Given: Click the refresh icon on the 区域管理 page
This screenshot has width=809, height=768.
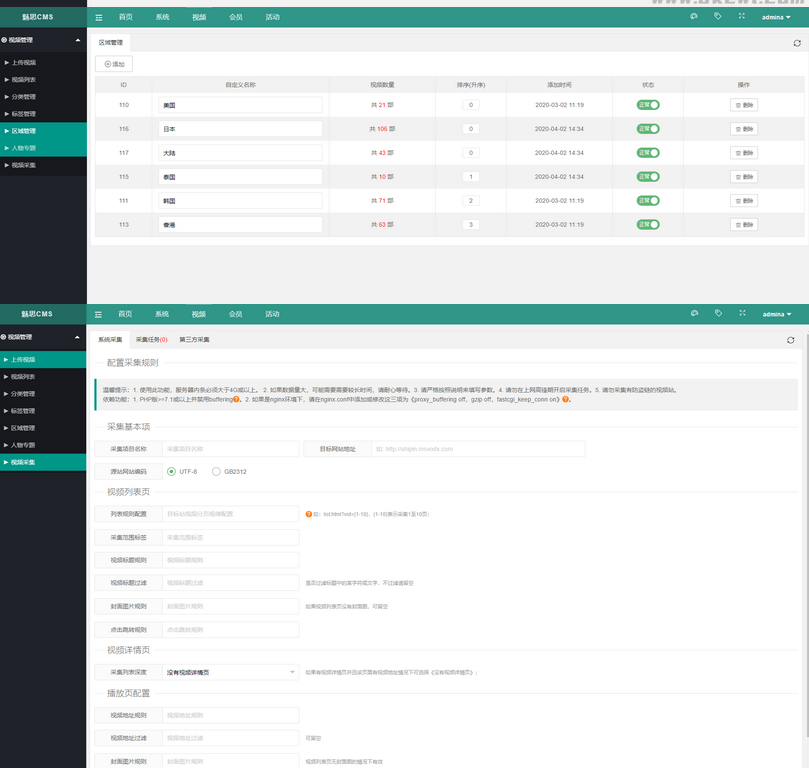Looking at the screenshot, I should click(797, 43).
